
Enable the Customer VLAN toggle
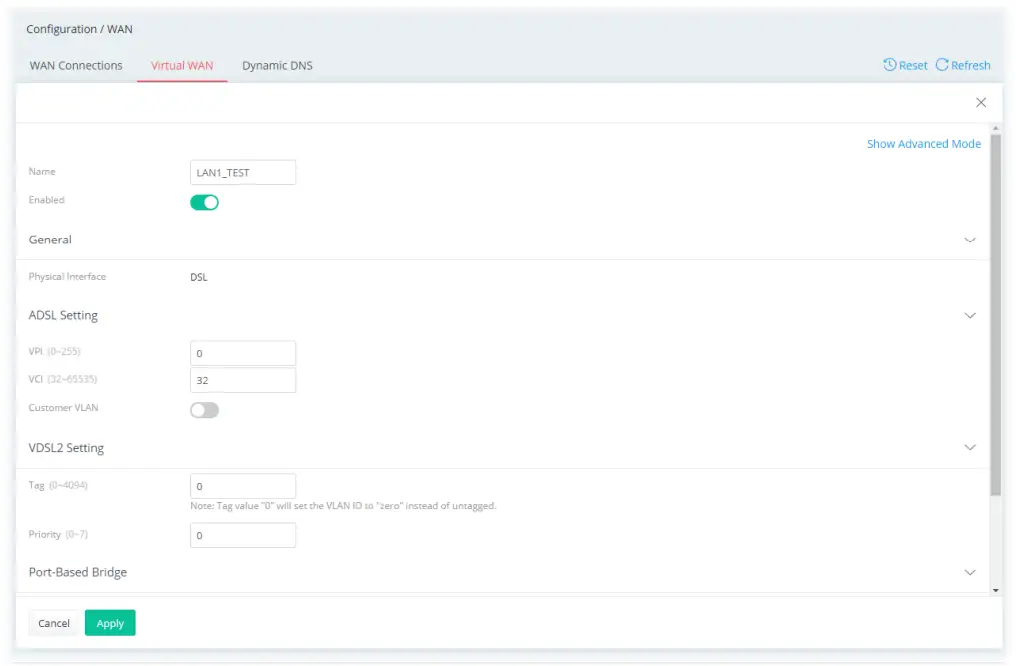click(204, 408)
